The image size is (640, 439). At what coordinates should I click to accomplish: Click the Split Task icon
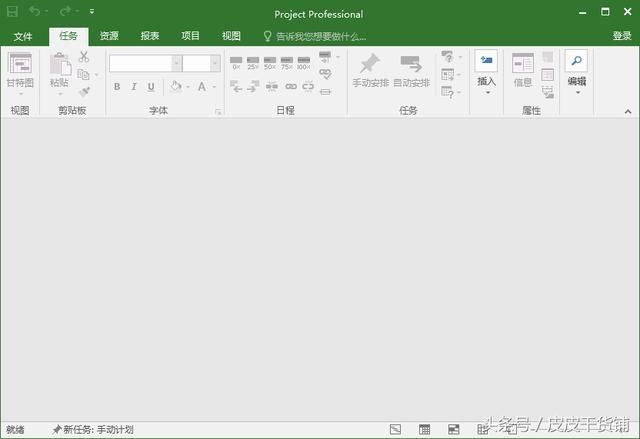coord(272,86)
